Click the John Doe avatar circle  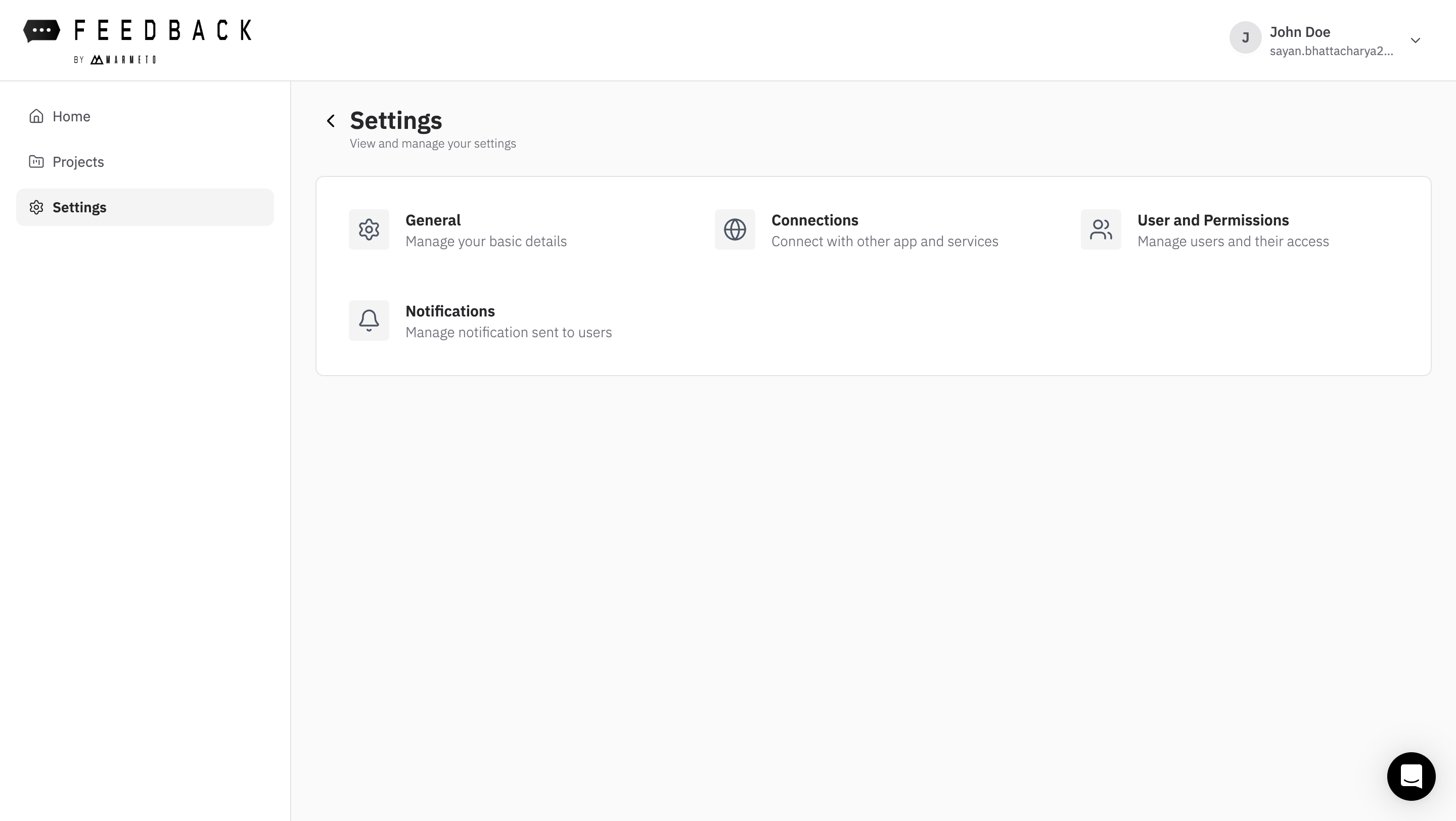(1245, 37)
